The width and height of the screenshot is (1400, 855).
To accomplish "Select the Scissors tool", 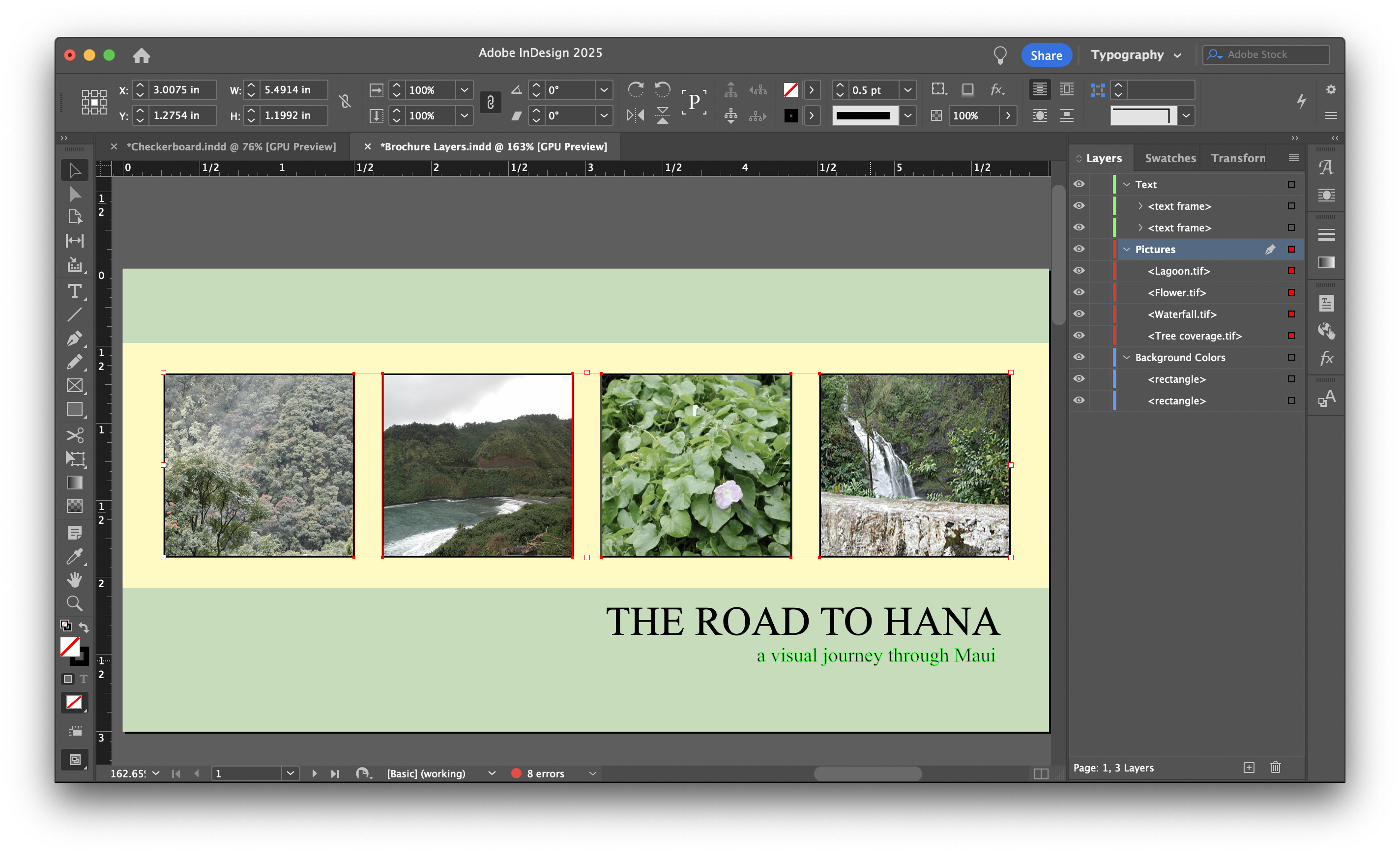I will coord(74,435).
